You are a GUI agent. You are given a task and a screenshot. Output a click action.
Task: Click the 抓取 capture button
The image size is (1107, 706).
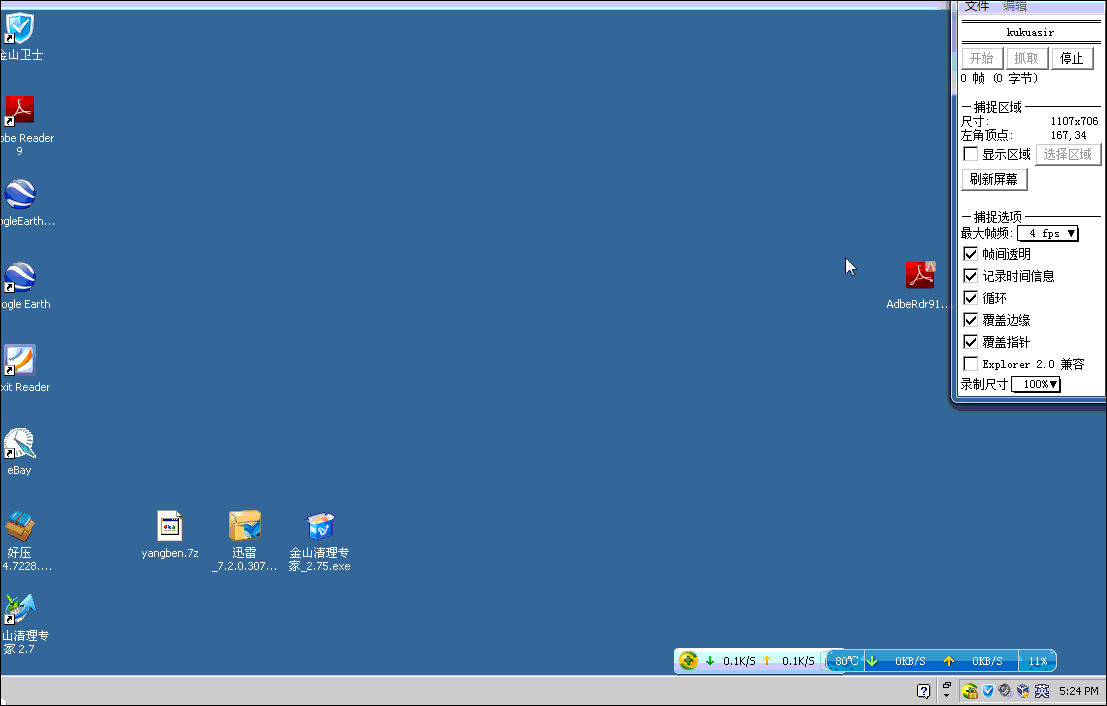click(x=1027, y=58)
